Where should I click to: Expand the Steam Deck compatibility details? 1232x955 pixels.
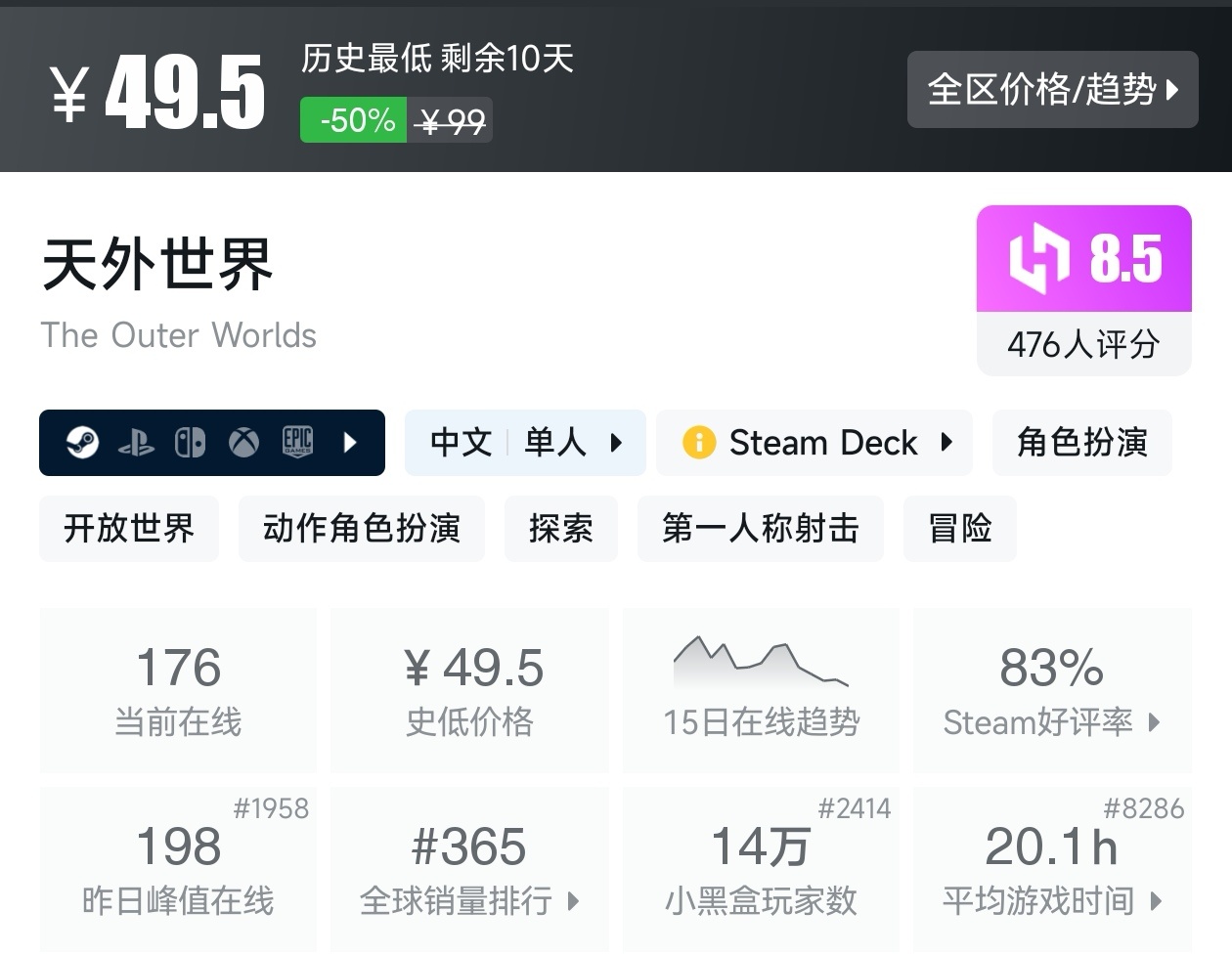[x=945, y=442]
